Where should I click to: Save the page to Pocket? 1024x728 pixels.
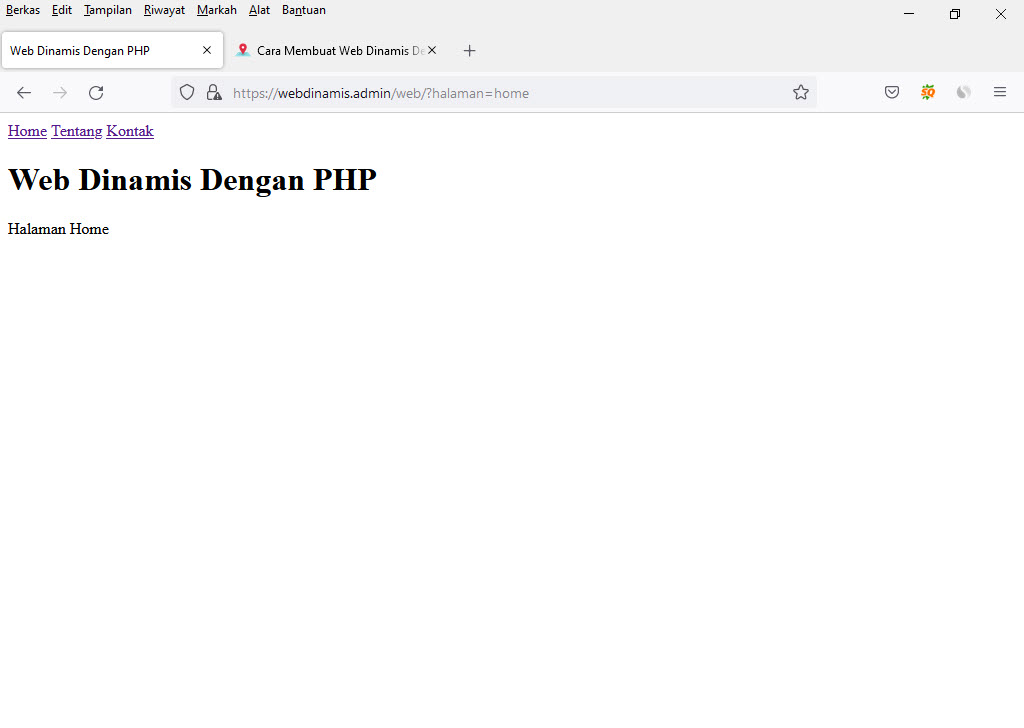pos(891,92)
